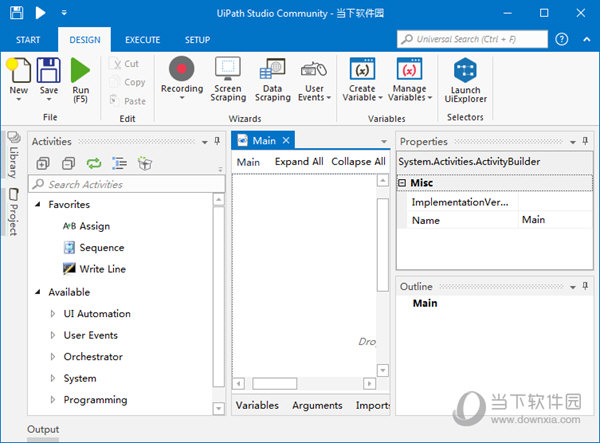Open the Variables panel
Screen dimensions: 600x443
click(257, 405)
